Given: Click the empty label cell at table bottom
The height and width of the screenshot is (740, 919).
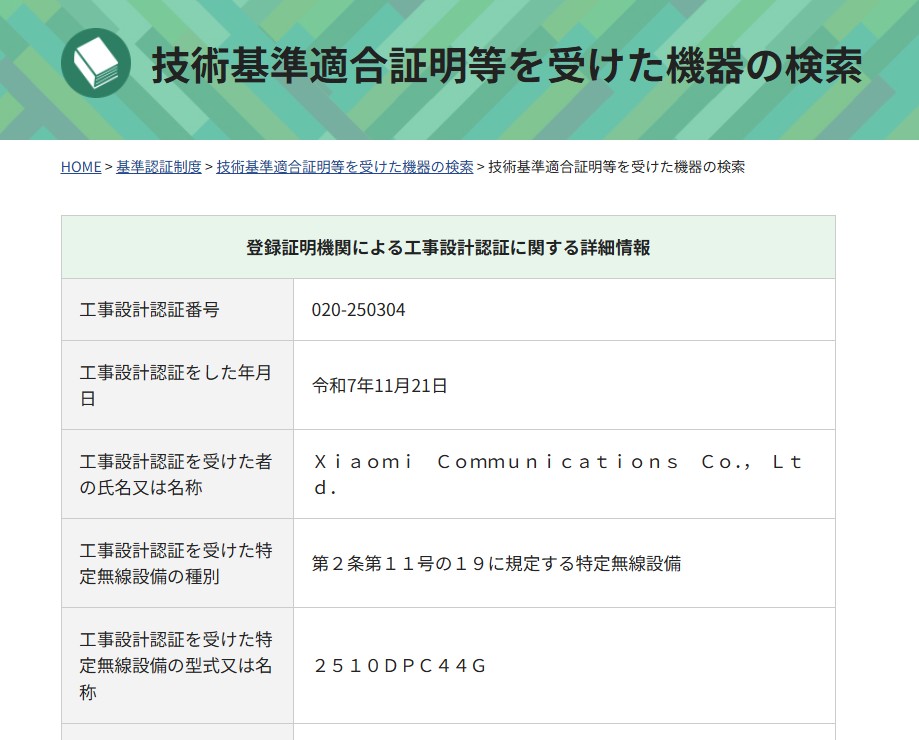Looking at the screenshot, I should pos(177,732).
